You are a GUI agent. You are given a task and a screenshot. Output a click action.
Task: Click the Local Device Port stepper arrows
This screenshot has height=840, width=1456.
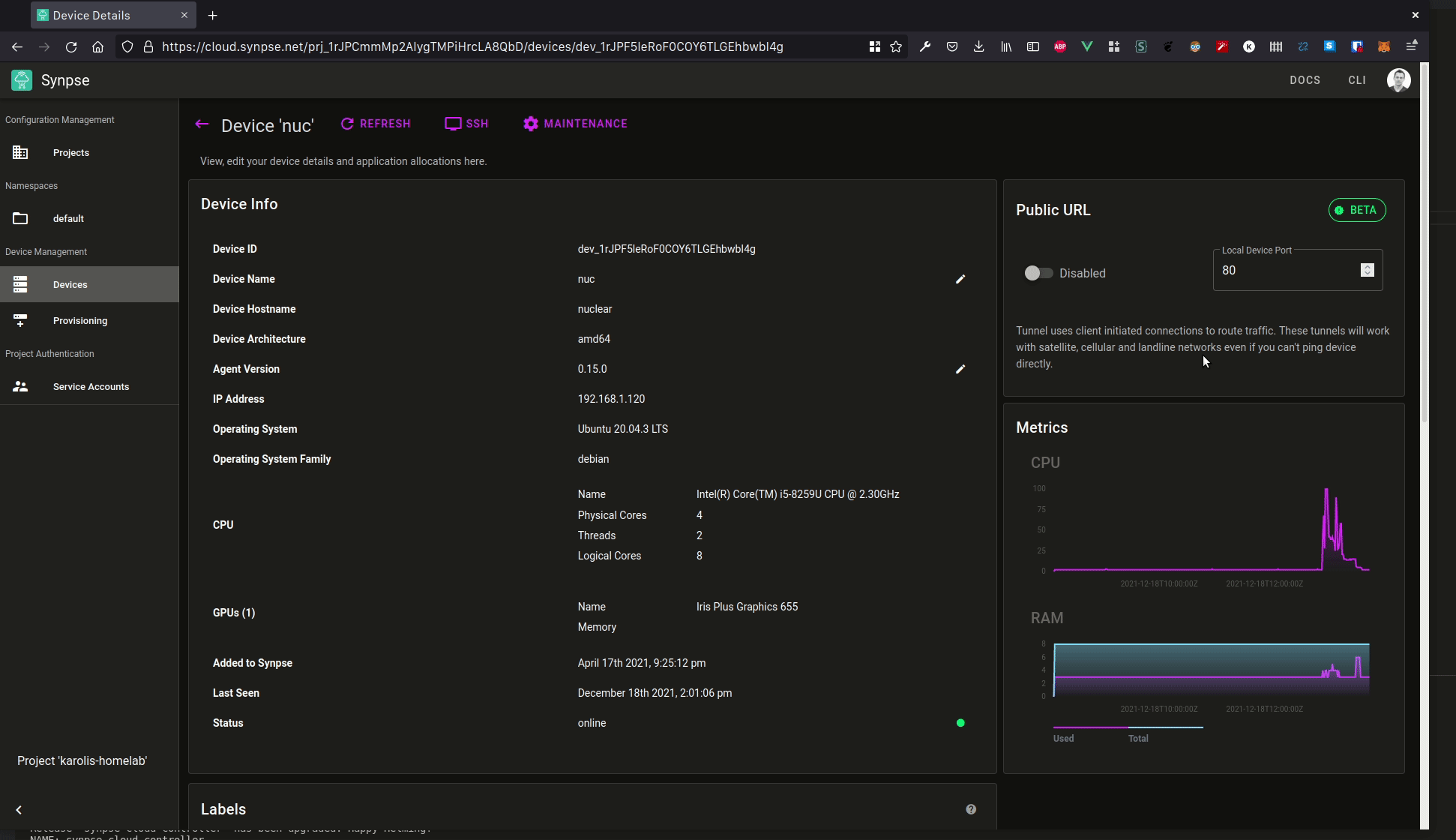[1367, 270]
